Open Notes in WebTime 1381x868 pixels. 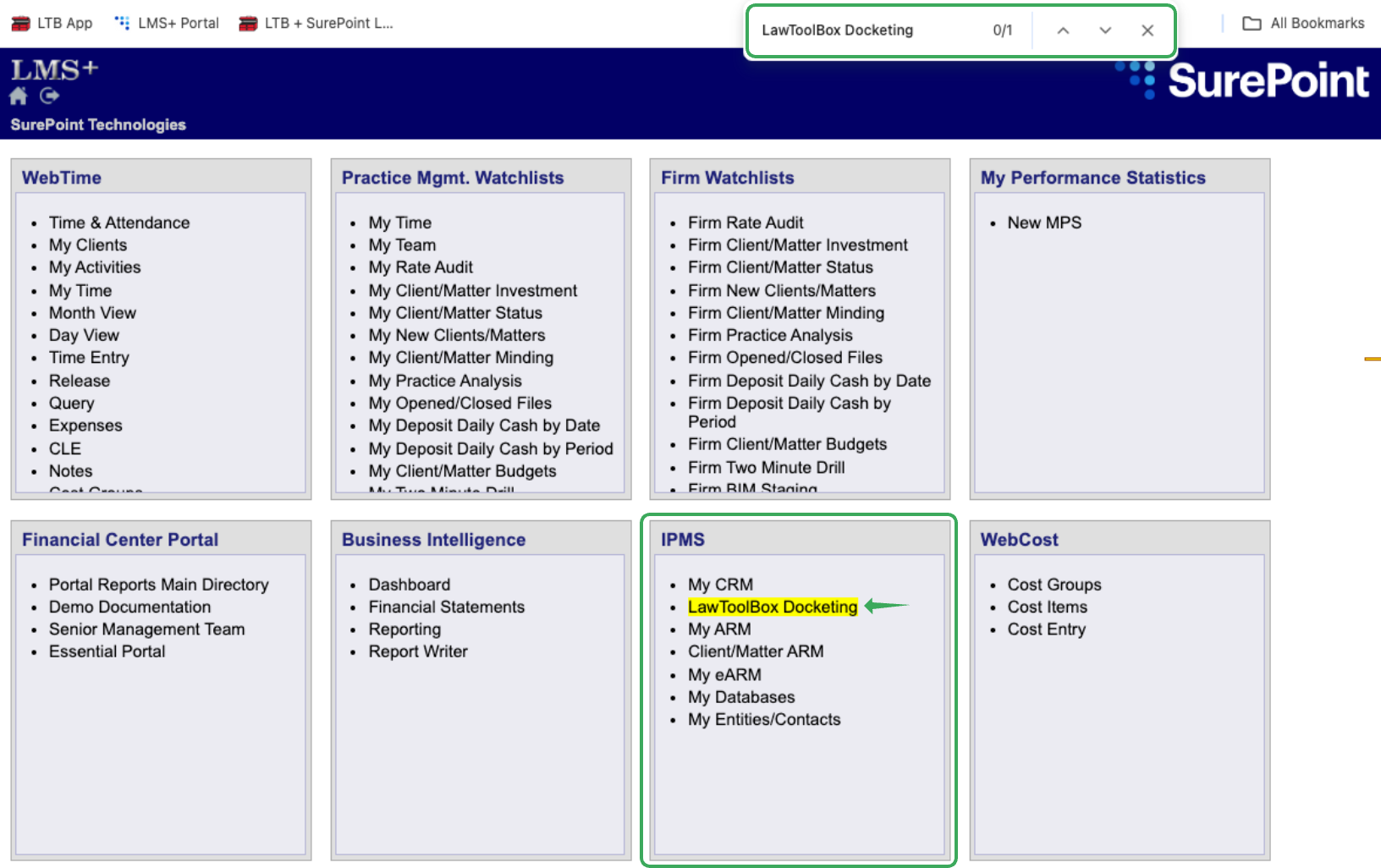click(71, 471)
